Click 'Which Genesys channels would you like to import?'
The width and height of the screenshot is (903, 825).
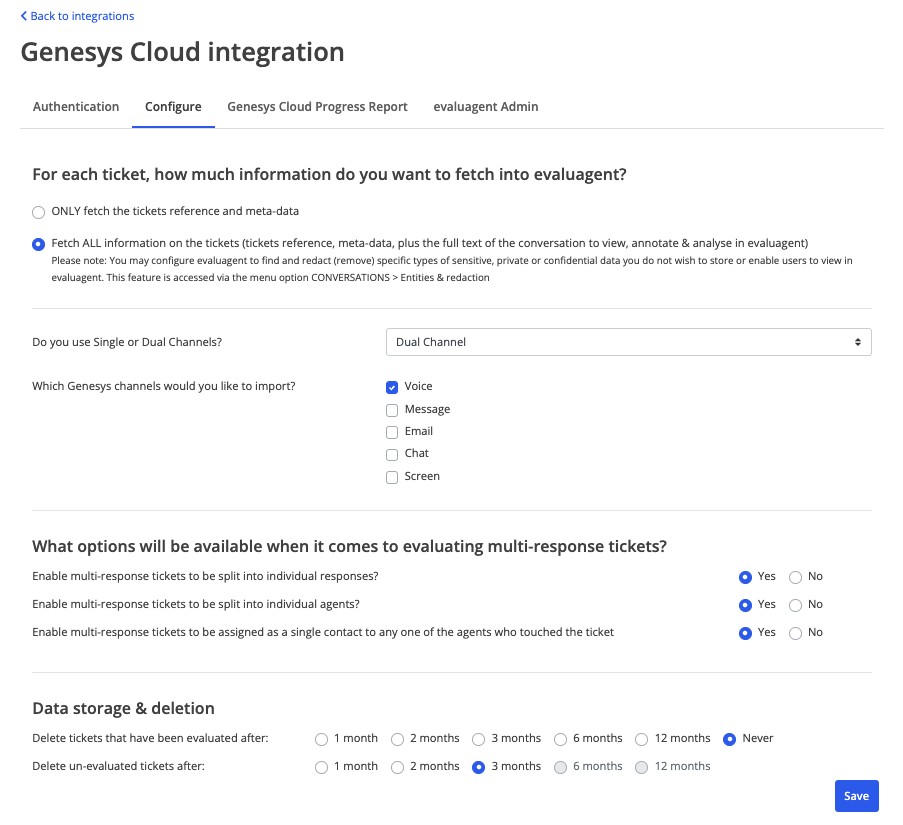(x=164, y=386)
